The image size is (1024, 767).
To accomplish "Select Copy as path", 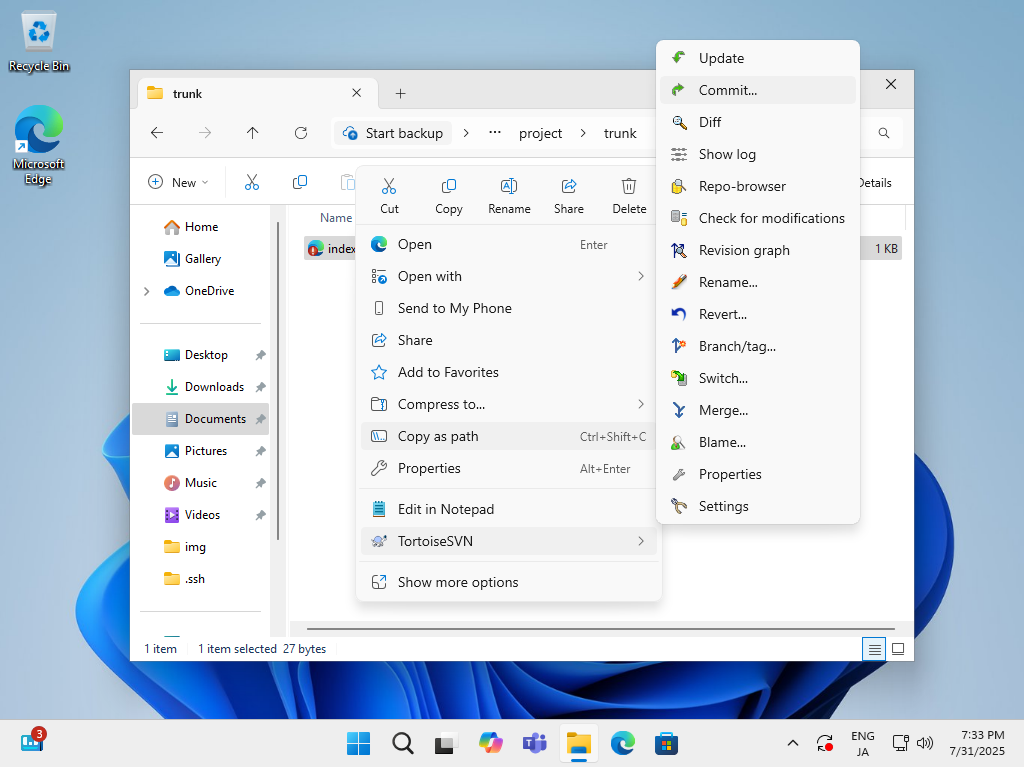I will tap(508, 436).
